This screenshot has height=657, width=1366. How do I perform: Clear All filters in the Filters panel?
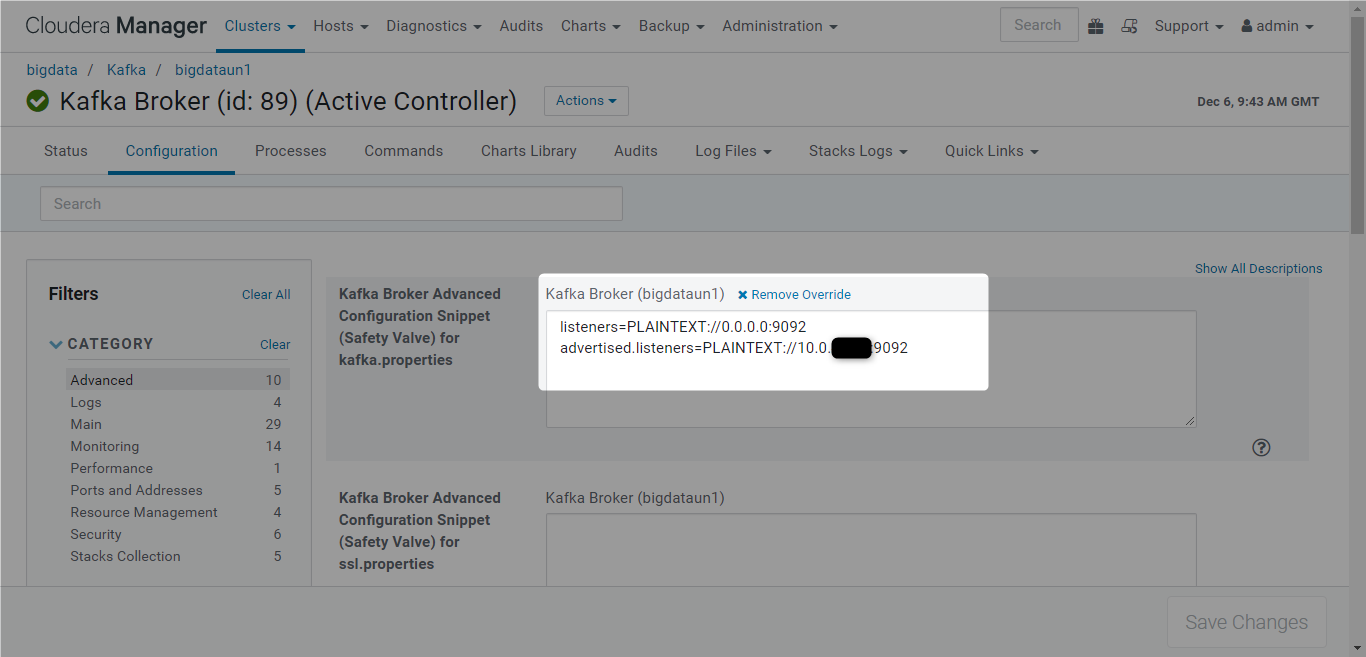click(x=265, y=294)
